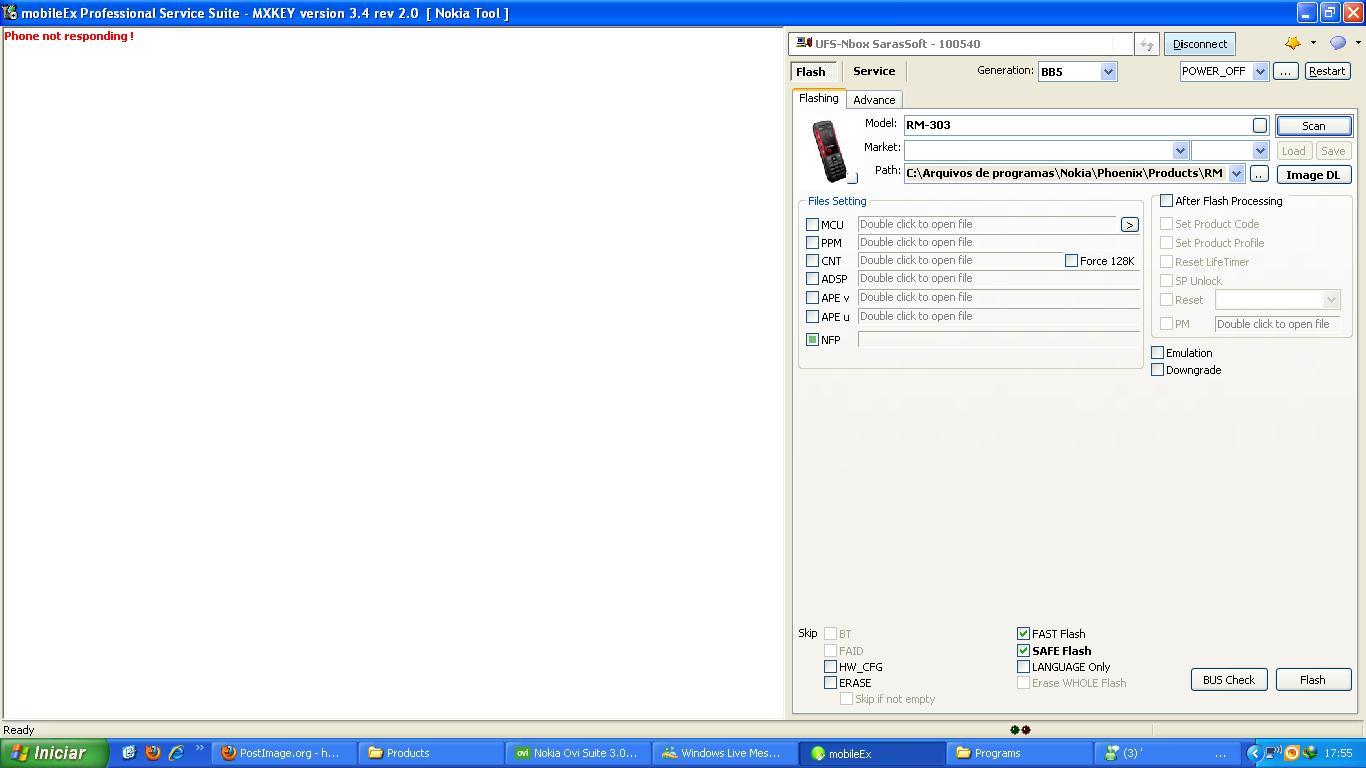Select the Flashing sub-tab
The image size is (1366, 768).
pyautogui.click(x=818, y=98)
